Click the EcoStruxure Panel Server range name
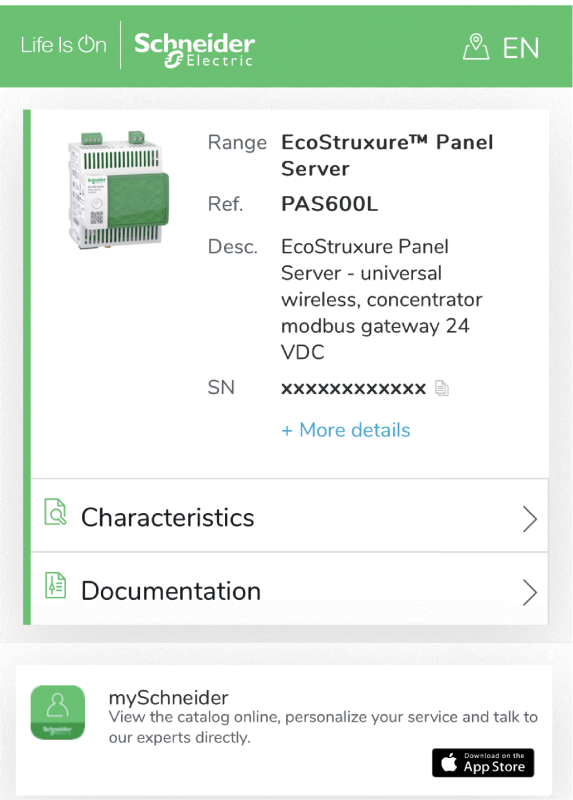 pyautogui.click(x=387, y=155)
